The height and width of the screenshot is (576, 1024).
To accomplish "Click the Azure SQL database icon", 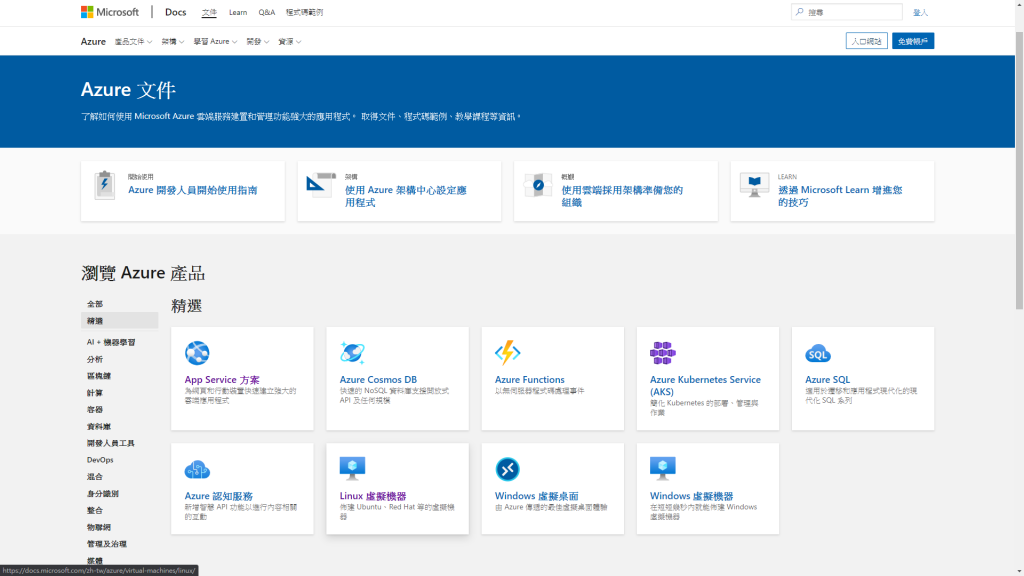I will pos(818,353).
